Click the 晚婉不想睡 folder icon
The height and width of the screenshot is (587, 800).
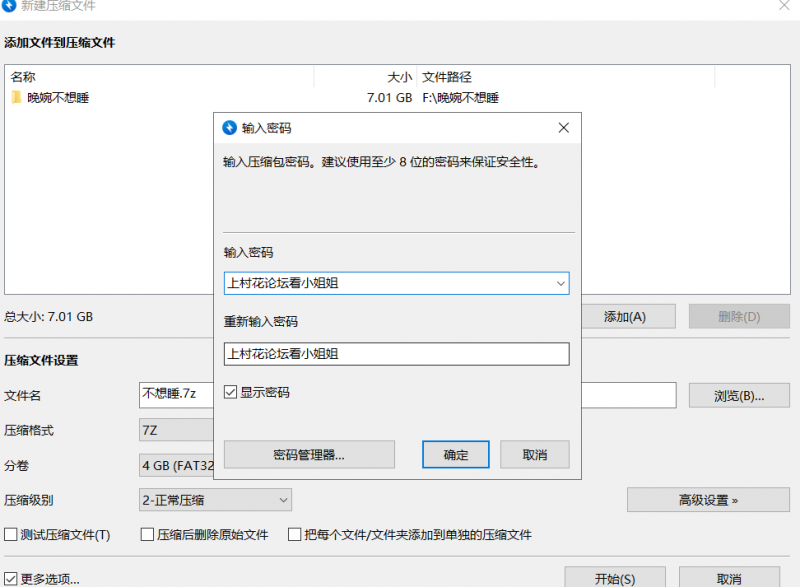17,98
